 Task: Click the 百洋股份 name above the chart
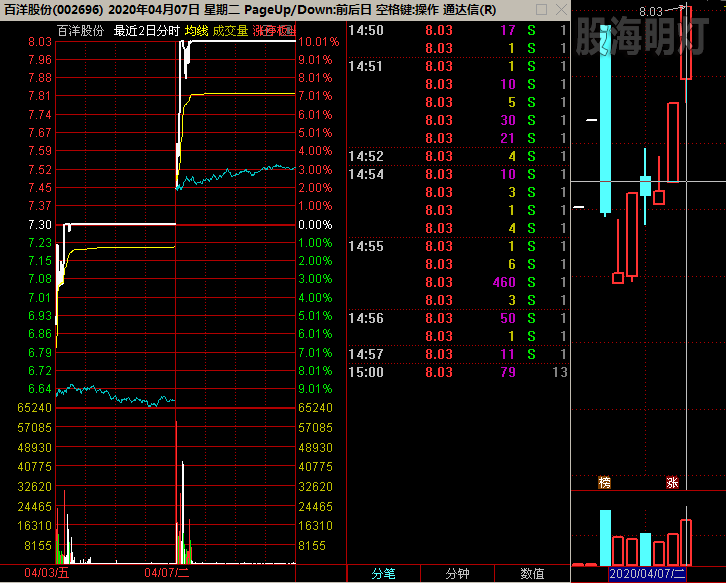(81, 31)
